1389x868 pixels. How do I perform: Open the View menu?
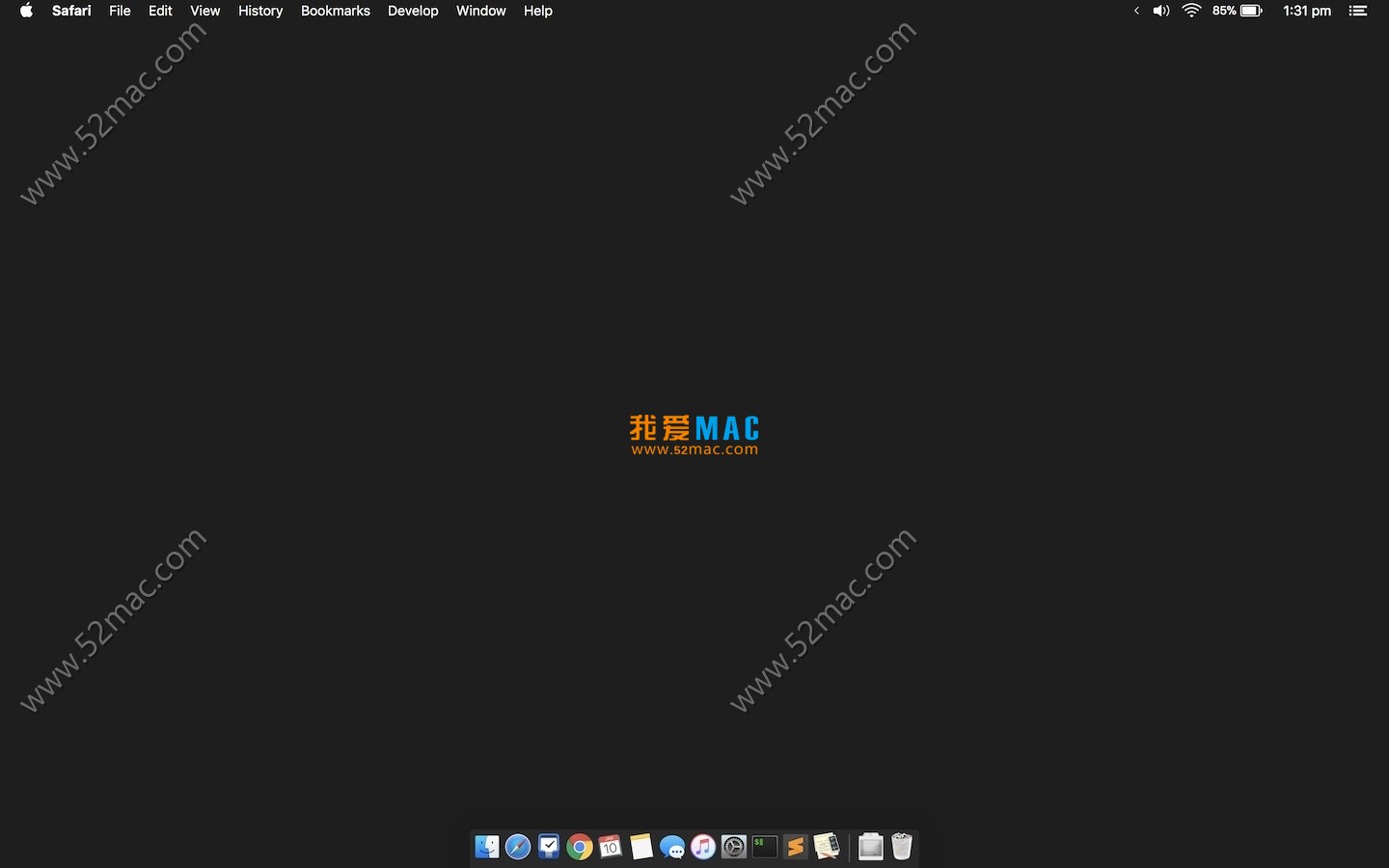(204, 11)
